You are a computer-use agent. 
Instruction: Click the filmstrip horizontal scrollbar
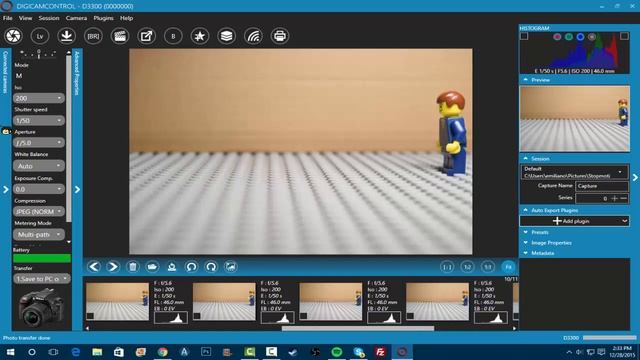coord(358,328)
